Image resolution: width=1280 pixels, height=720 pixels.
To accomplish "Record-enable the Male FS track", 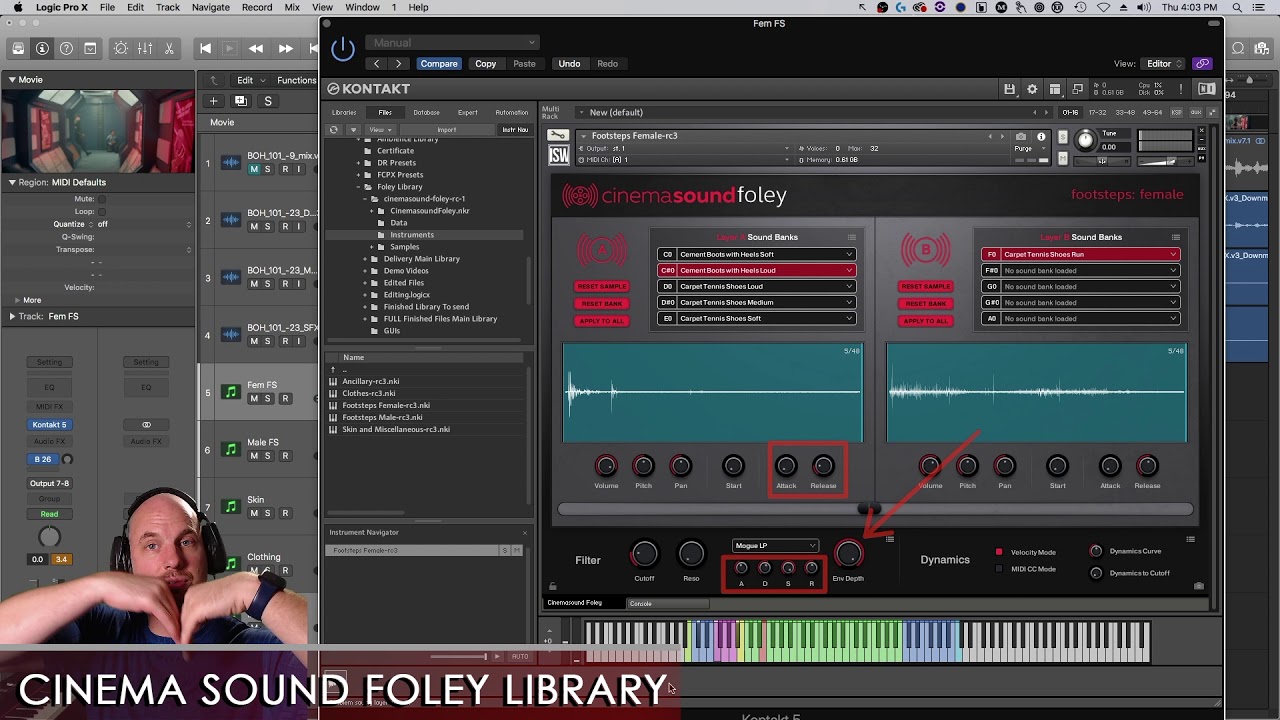I will [x=285, y=456].
